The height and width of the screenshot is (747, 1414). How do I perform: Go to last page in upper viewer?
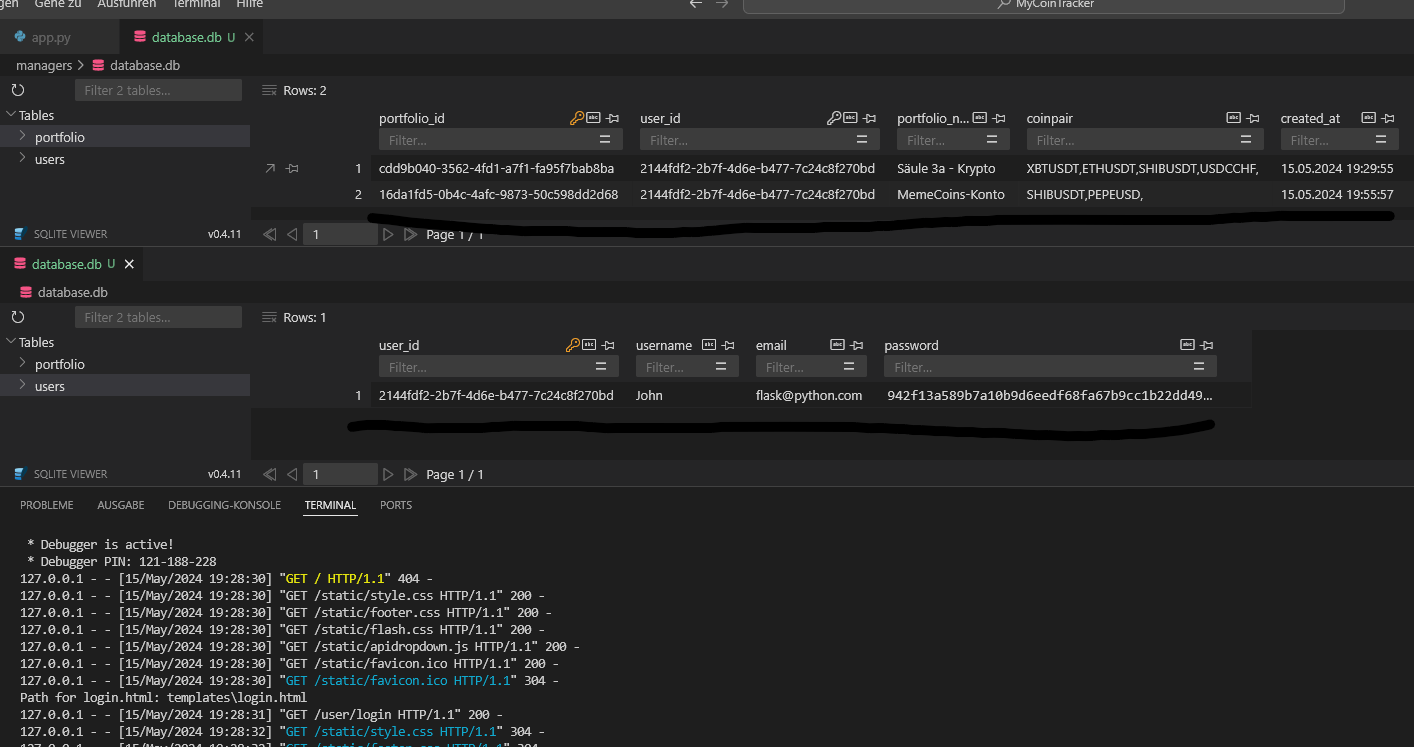click(410, 235)
